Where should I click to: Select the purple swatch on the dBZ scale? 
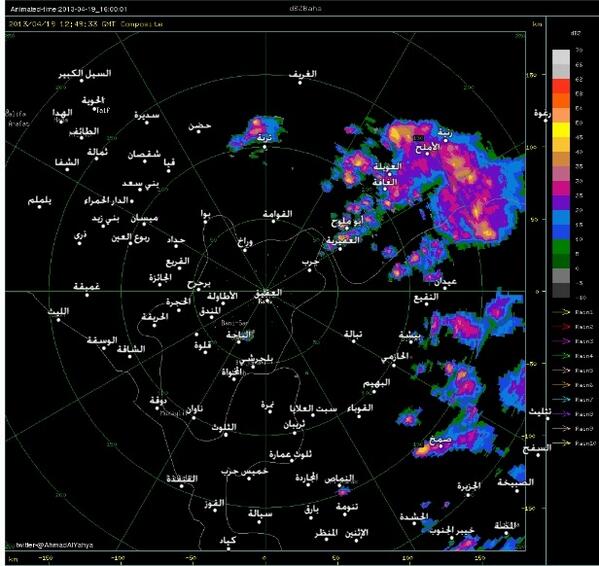tap(561, 203)
